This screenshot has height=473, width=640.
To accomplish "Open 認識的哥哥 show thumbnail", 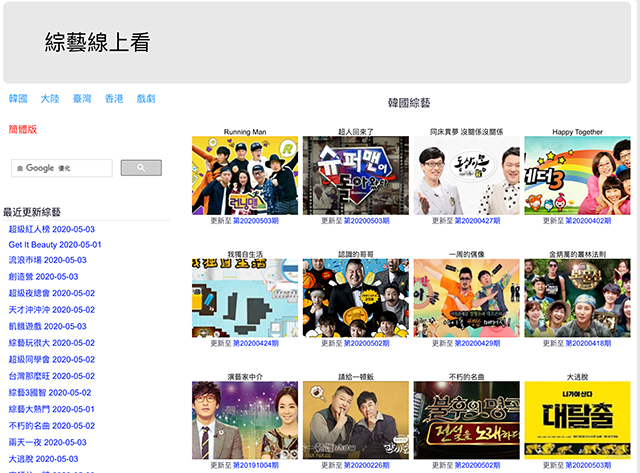I will (x=356, y=298).
